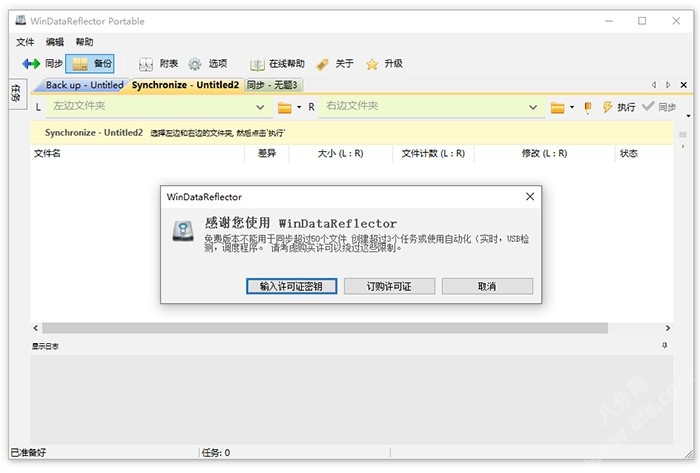Click the left arrow of horizontal scrollbar
Viewport: 700px width, 473px height.
click(36, 328)
